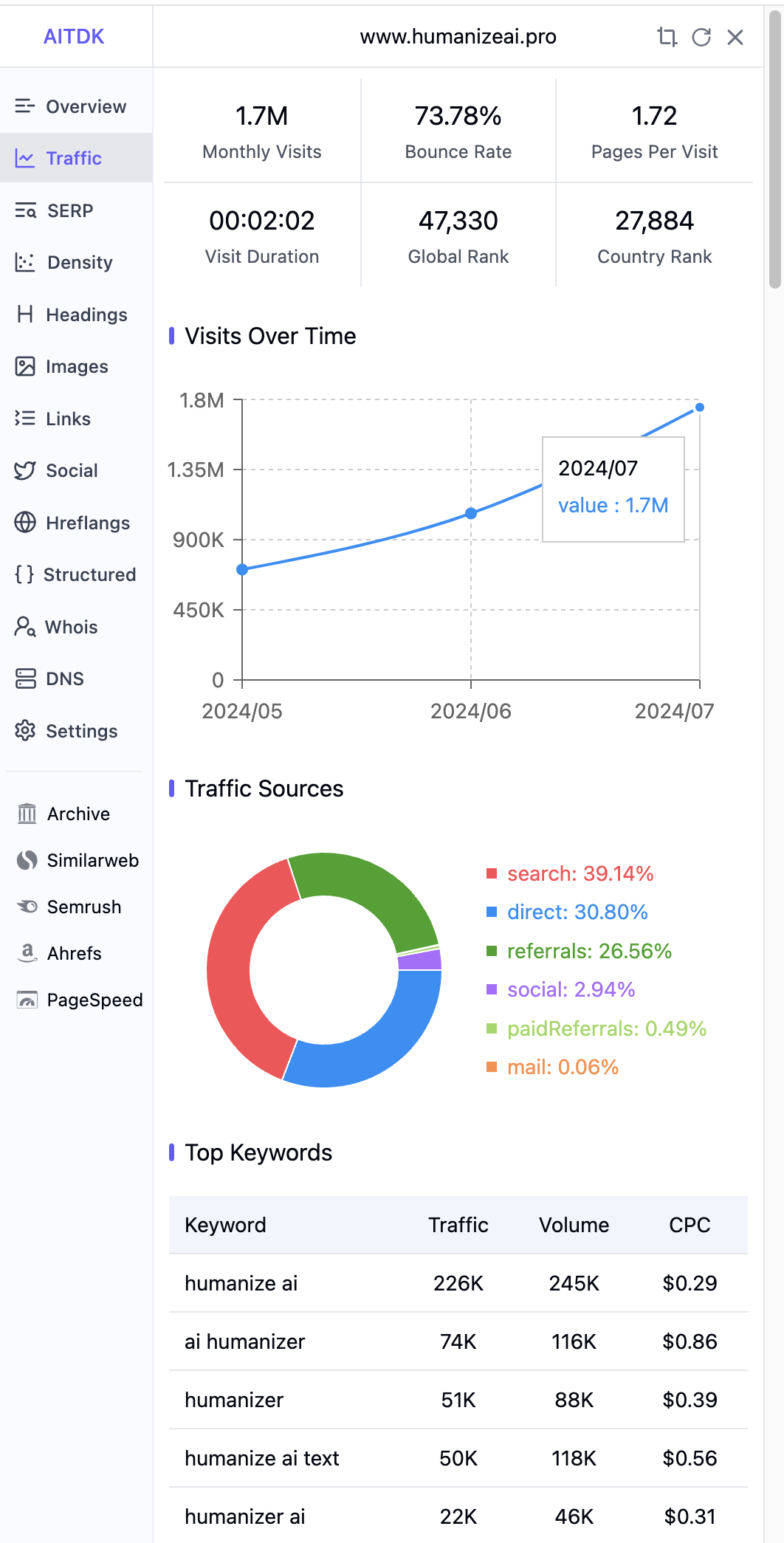Click the Traffic chart icon
The height and width of the screenshot is (1543, 784).
coord(25,158)
